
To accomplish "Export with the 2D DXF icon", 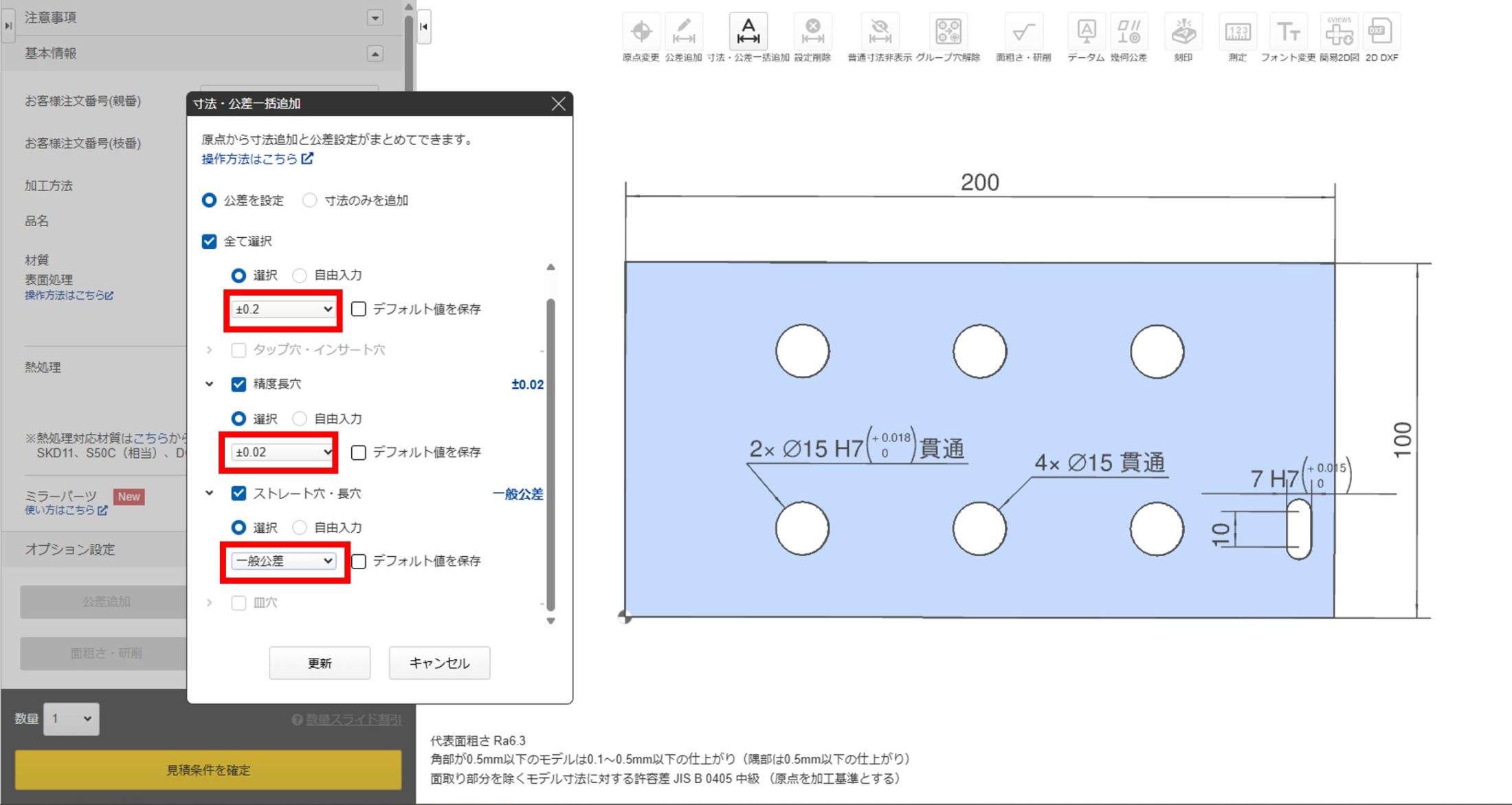I will [1379, 31].
